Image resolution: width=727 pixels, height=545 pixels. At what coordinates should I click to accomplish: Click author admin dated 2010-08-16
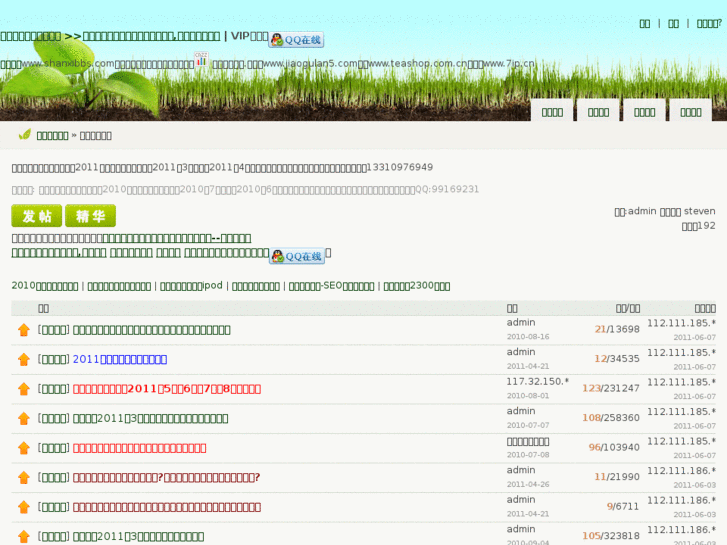click(521, 322)
